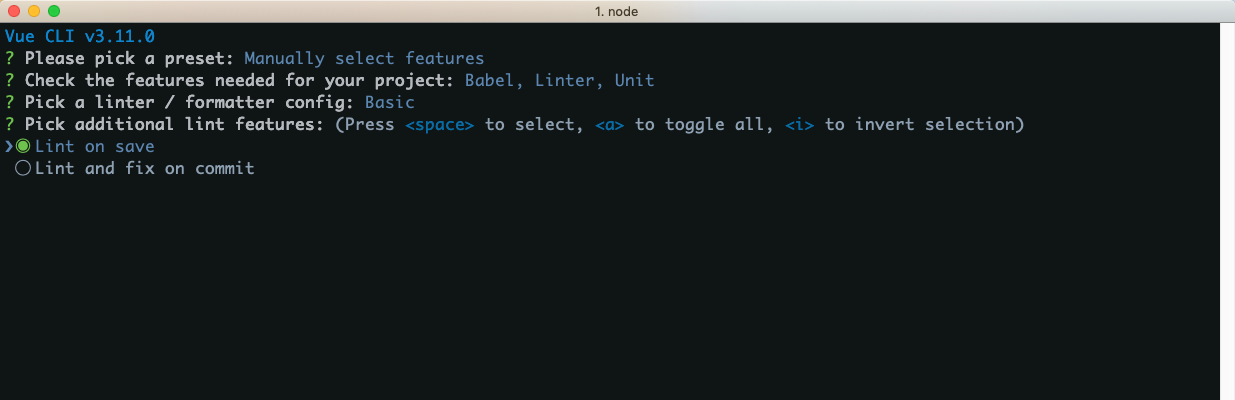Click the "Manually select features" answer

(364, 58)
